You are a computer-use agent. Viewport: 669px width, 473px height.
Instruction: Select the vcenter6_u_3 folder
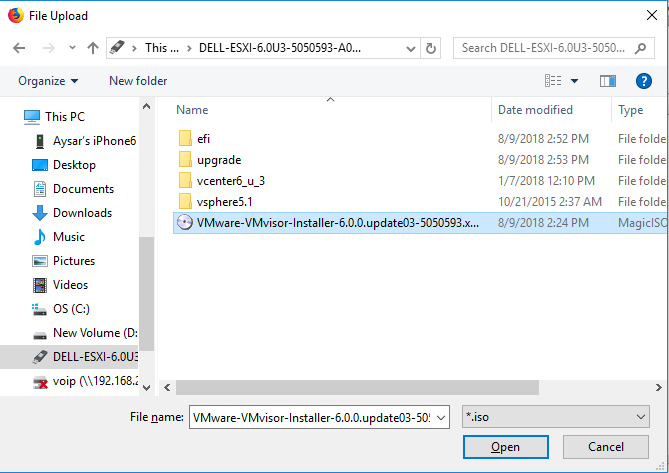(x=230, y=180)
